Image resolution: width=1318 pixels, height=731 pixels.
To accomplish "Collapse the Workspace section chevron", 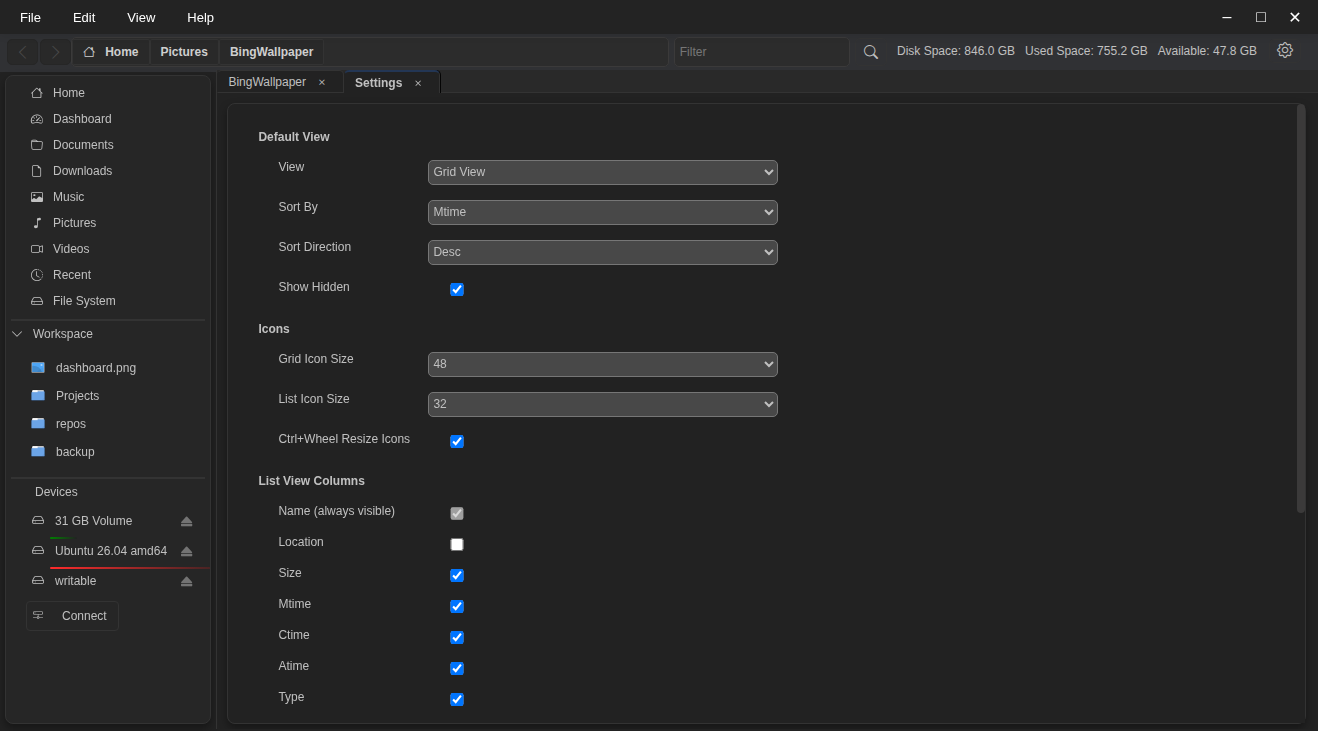I will pos(17,334).
